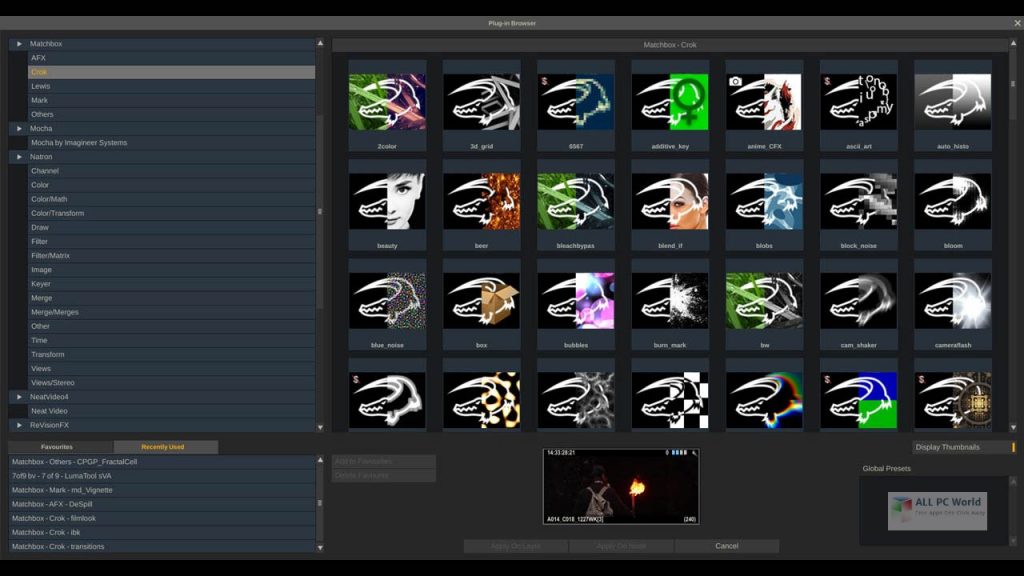Choose the blend_if shader thumbnail

[670, 201]
